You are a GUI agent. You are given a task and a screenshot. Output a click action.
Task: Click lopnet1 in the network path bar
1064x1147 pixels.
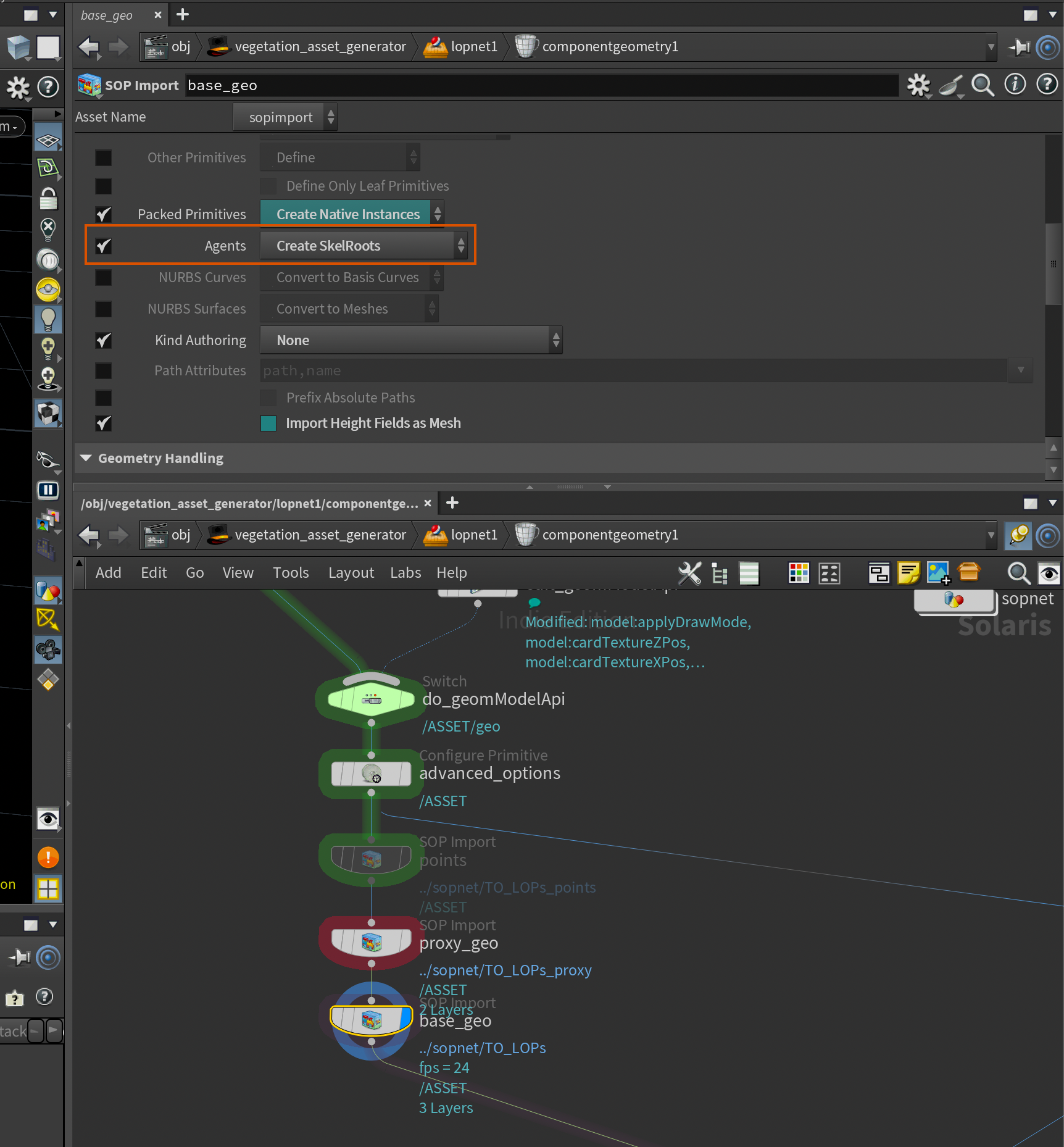(473, 535)
